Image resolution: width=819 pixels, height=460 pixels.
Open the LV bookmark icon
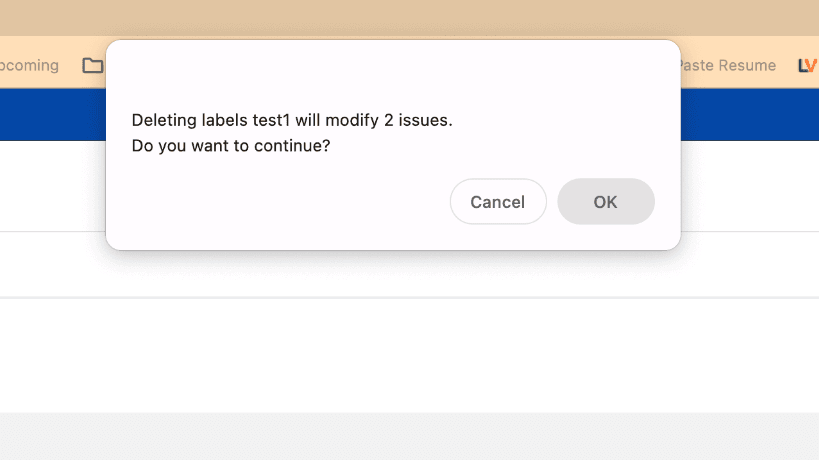click(807, 66)
